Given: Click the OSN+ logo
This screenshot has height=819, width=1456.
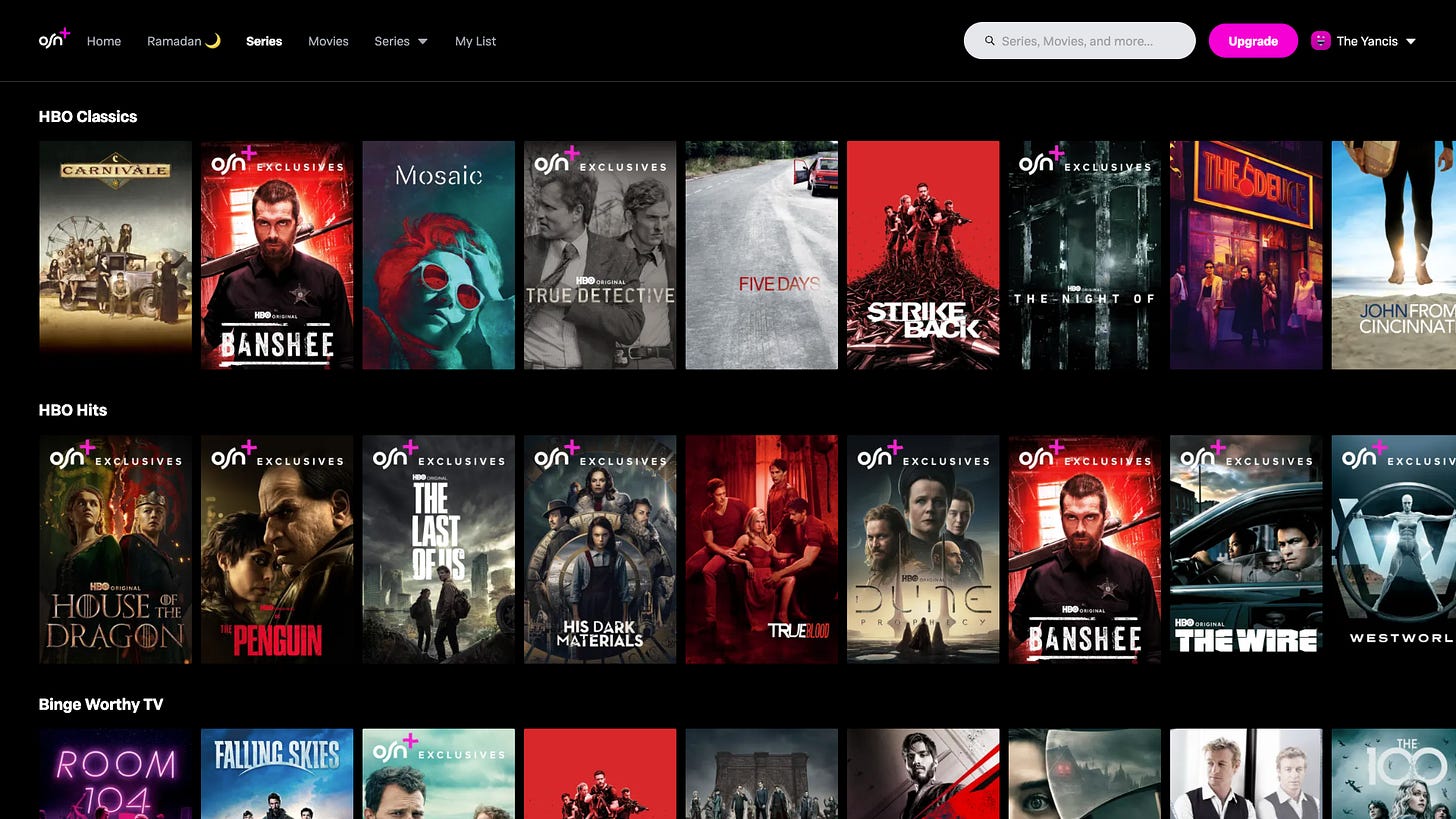Looking at the screenshot, I should [54, 39].
